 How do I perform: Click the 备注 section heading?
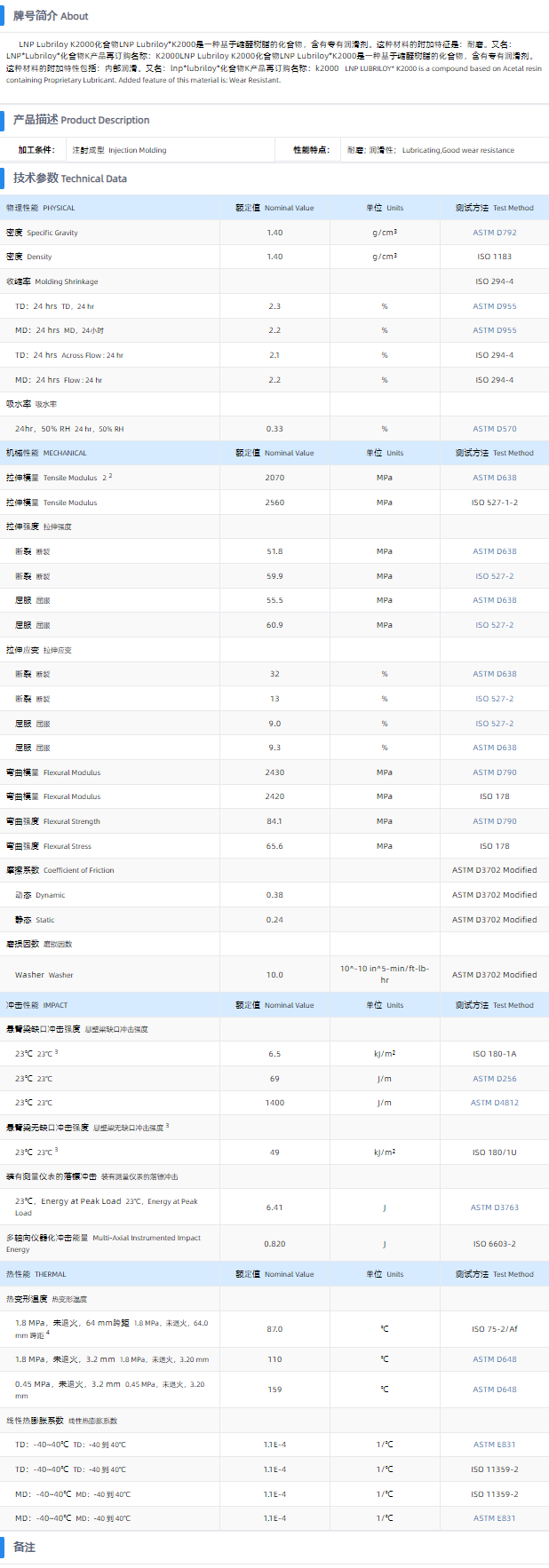pos(24,1547)
